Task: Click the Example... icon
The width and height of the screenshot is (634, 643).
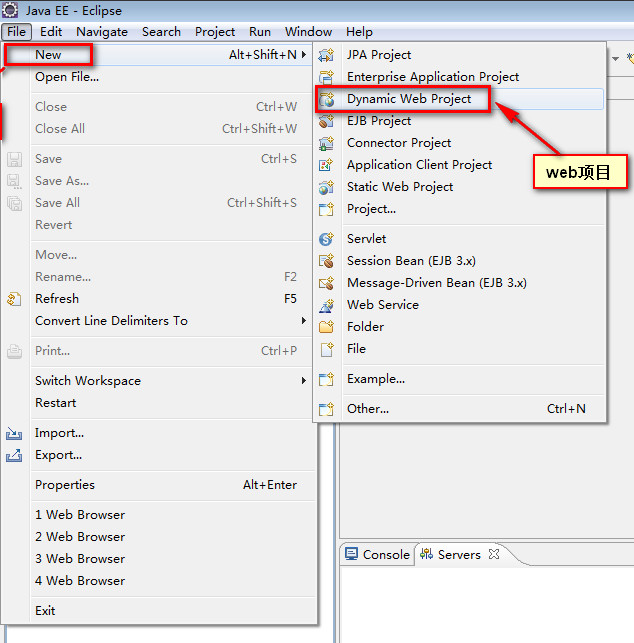Action: (326, 379)
